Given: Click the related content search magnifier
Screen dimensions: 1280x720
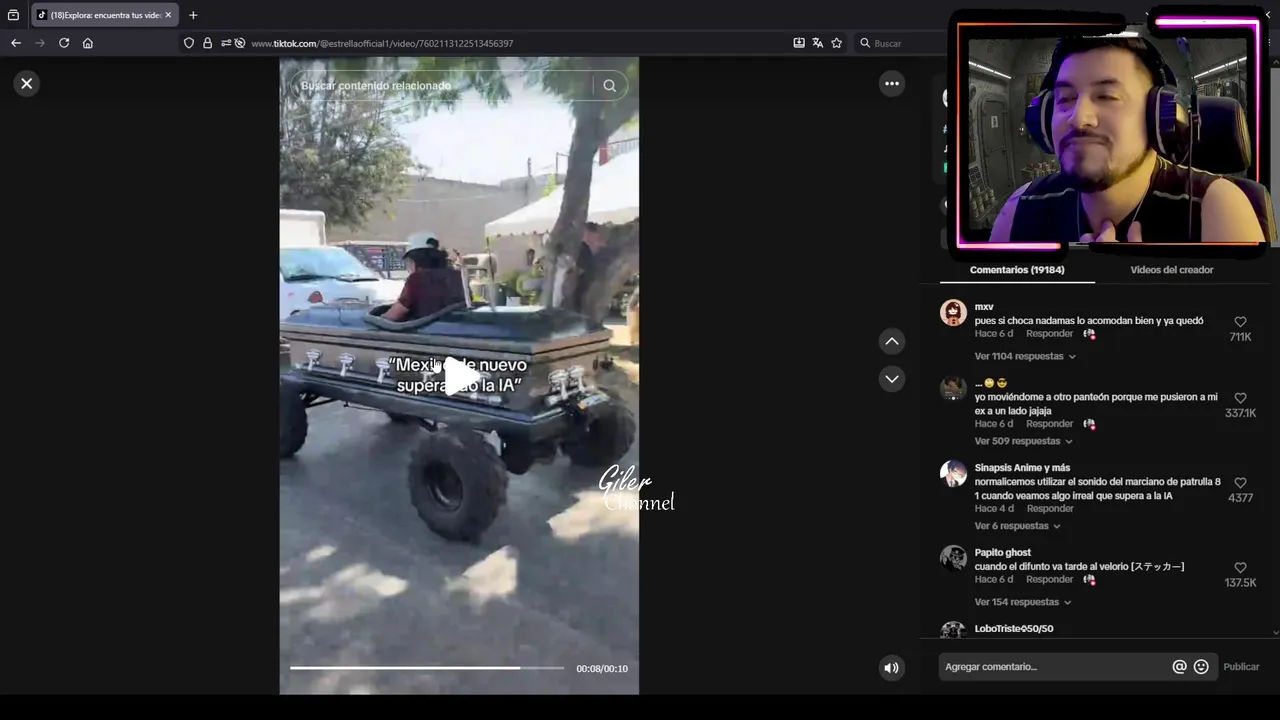Looking at the screenshot, I should click(x=609, y=85).
